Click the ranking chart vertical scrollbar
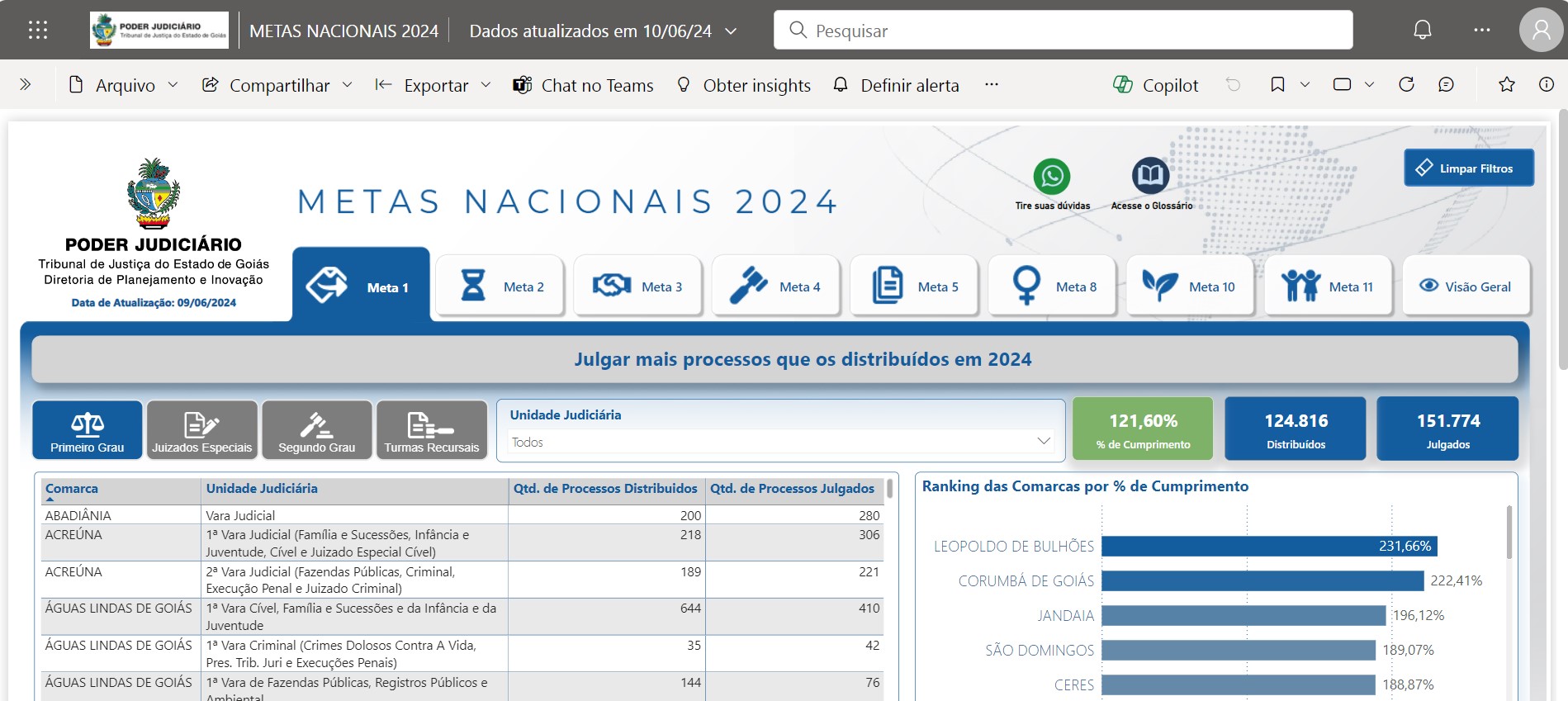 coord(1509,533)
